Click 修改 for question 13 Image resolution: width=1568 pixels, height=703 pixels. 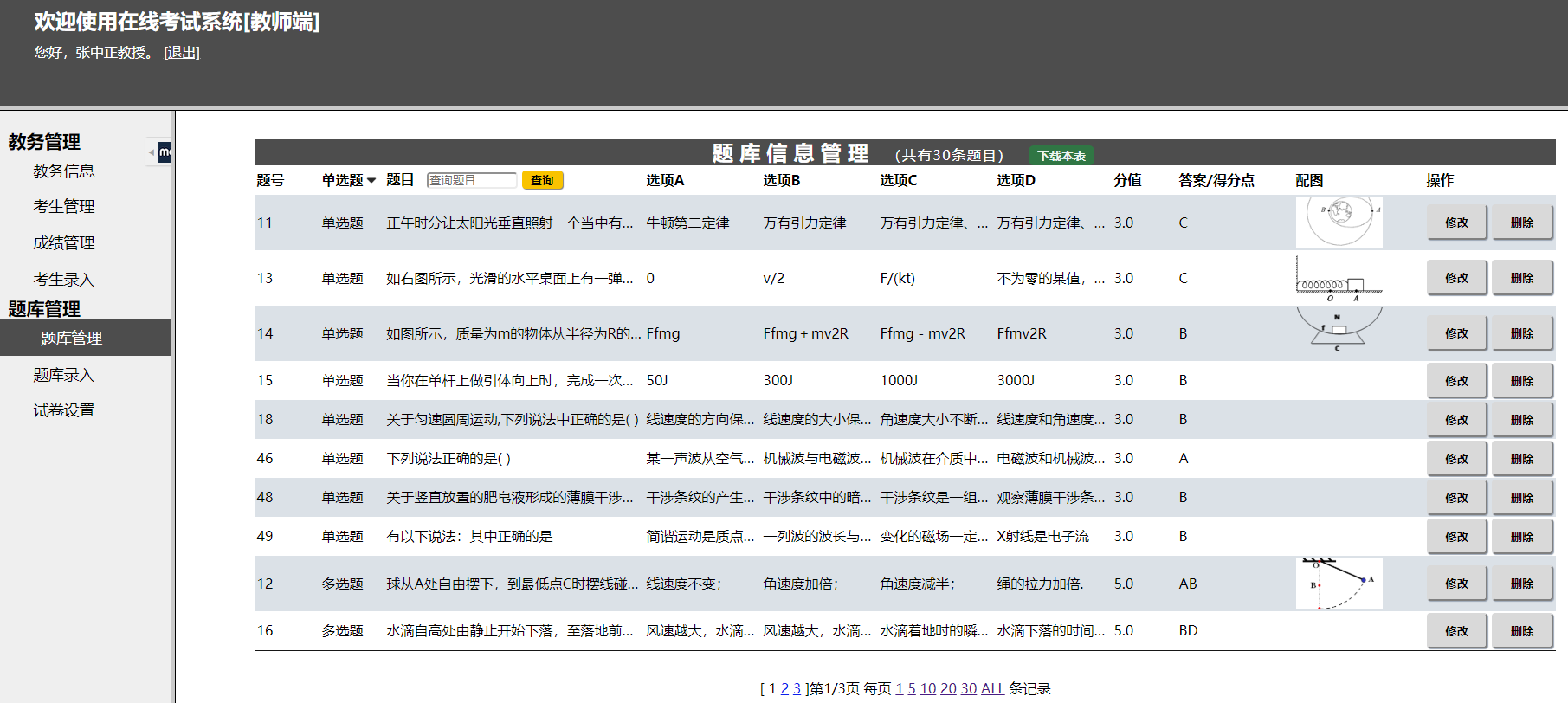click(1456, 278)
